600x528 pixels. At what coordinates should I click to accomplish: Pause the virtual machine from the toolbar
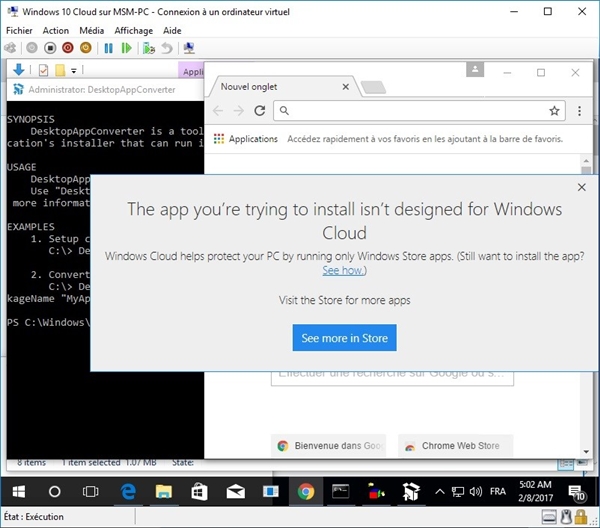point(108,47)
